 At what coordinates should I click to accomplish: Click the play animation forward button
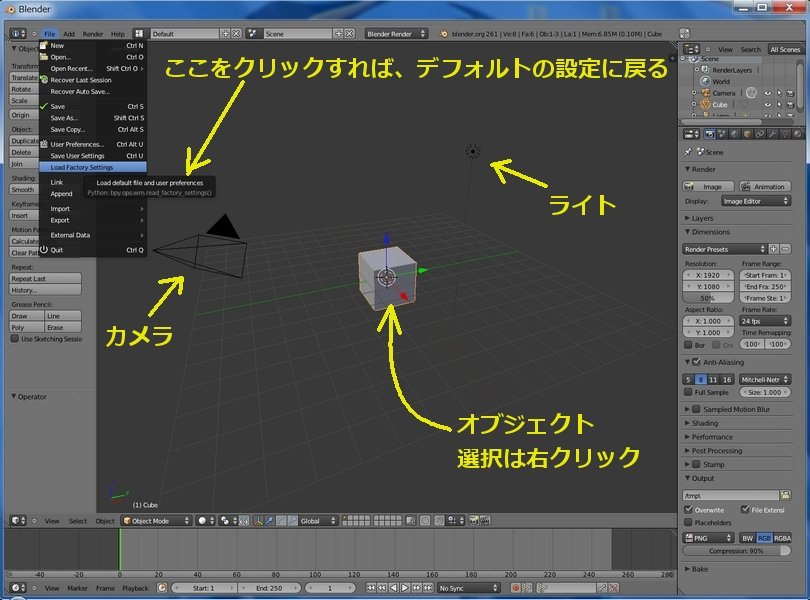(406, 588)
